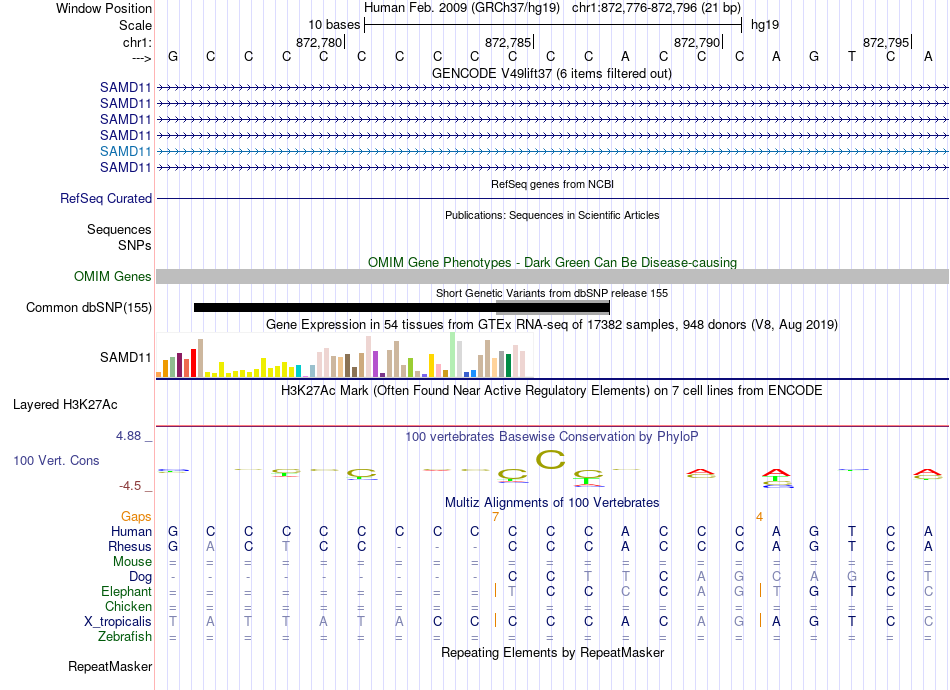Image resolution: width=950 pixels, height=690 pixels.
Task: Click the Zebrafish species label
Action: (x=125, y=637)
